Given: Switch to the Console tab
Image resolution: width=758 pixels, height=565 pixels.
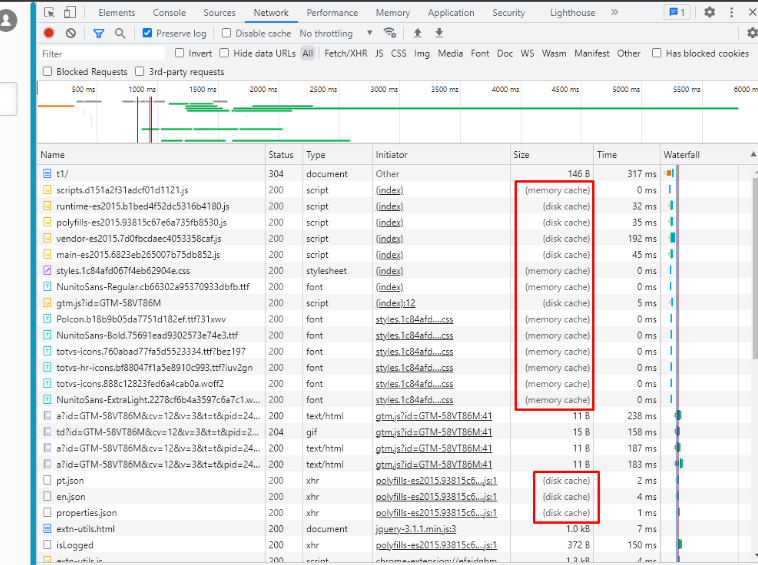Looking at the screenshot, I should (x=169, y=13).
